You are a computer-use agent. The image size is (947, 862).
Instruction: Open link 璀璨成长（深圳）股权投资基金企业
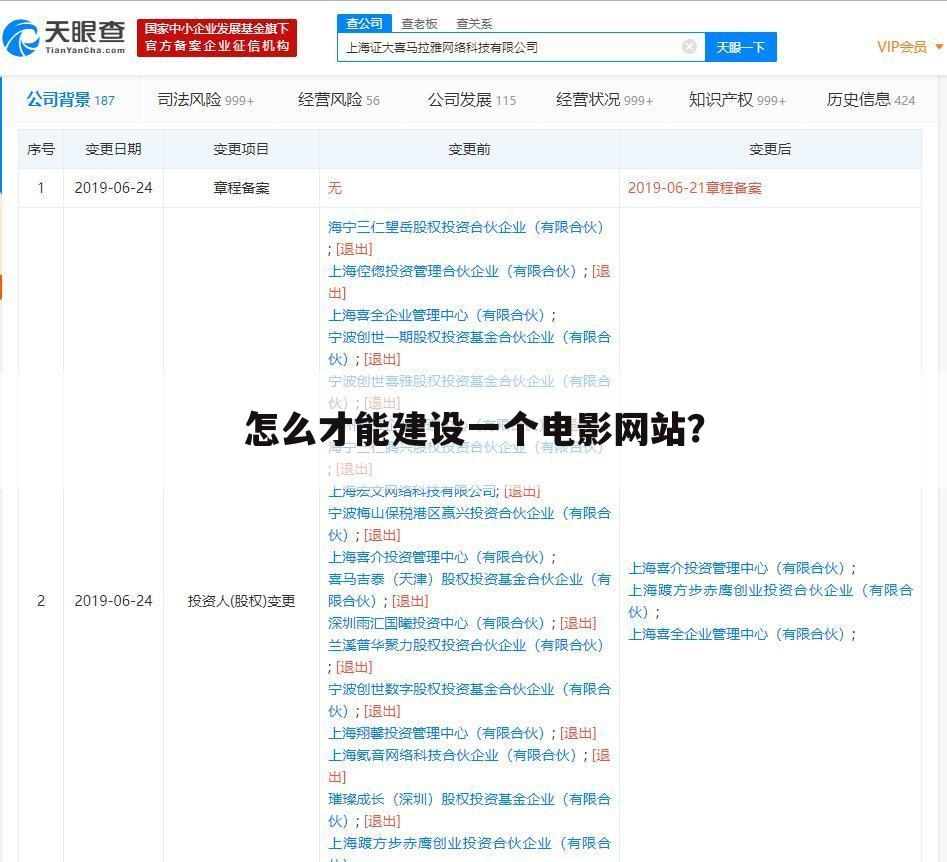[x=469, y=810]
